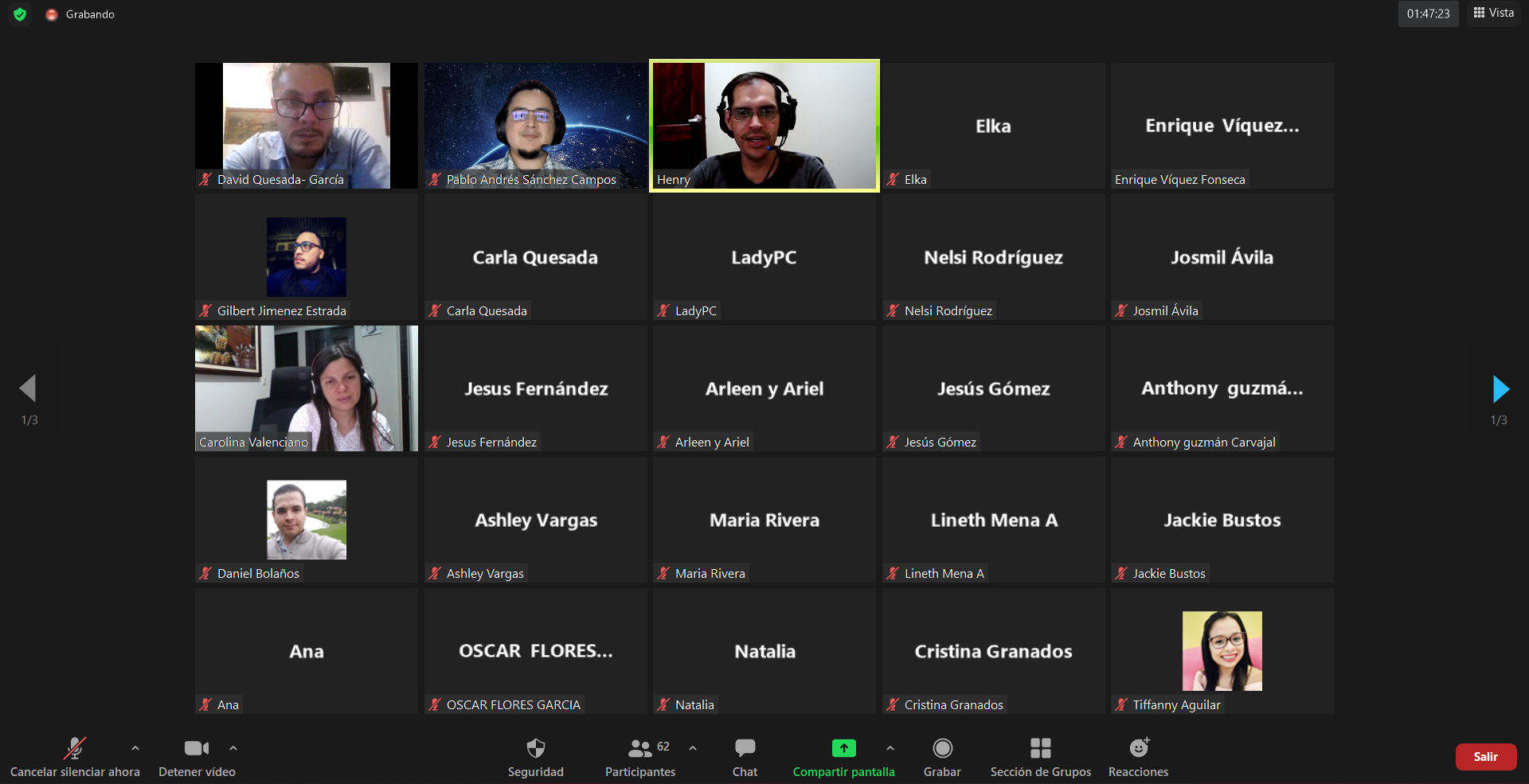This screenshot has width=1529, height=784.
Task: Expand video options arrow beside Detener vídeo
Action: [x=233, y=748]
